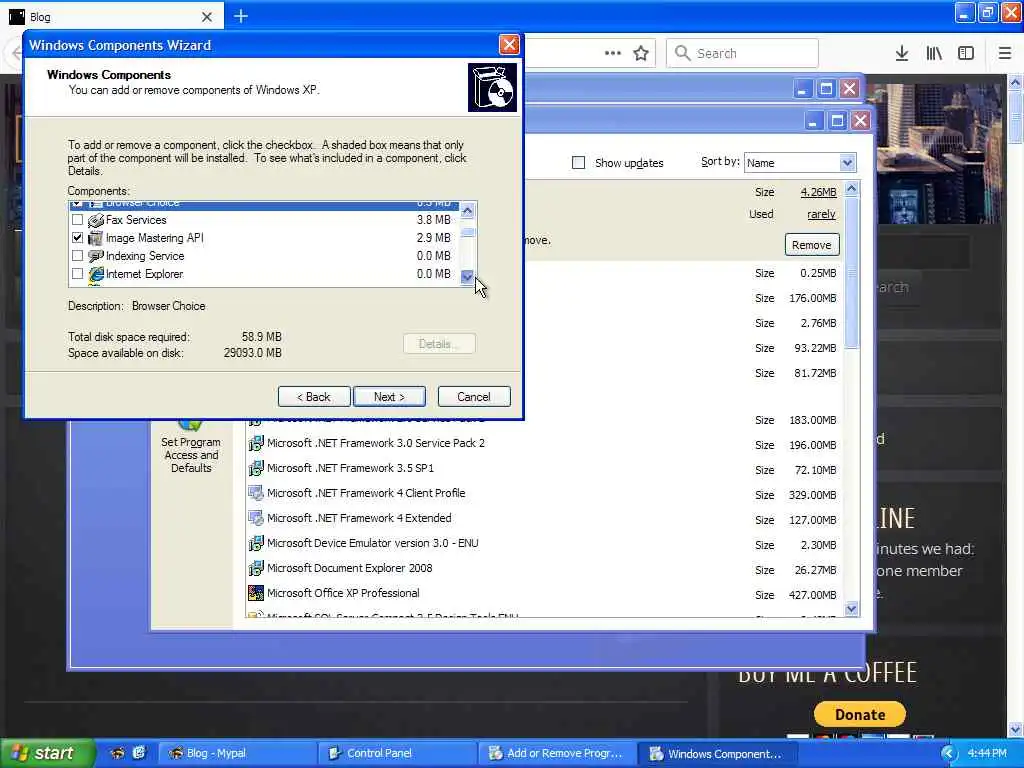This screenshot has height=768, width=1024.
Task: Cancel the Windows Components Wizard
Action: pos(474,396)
